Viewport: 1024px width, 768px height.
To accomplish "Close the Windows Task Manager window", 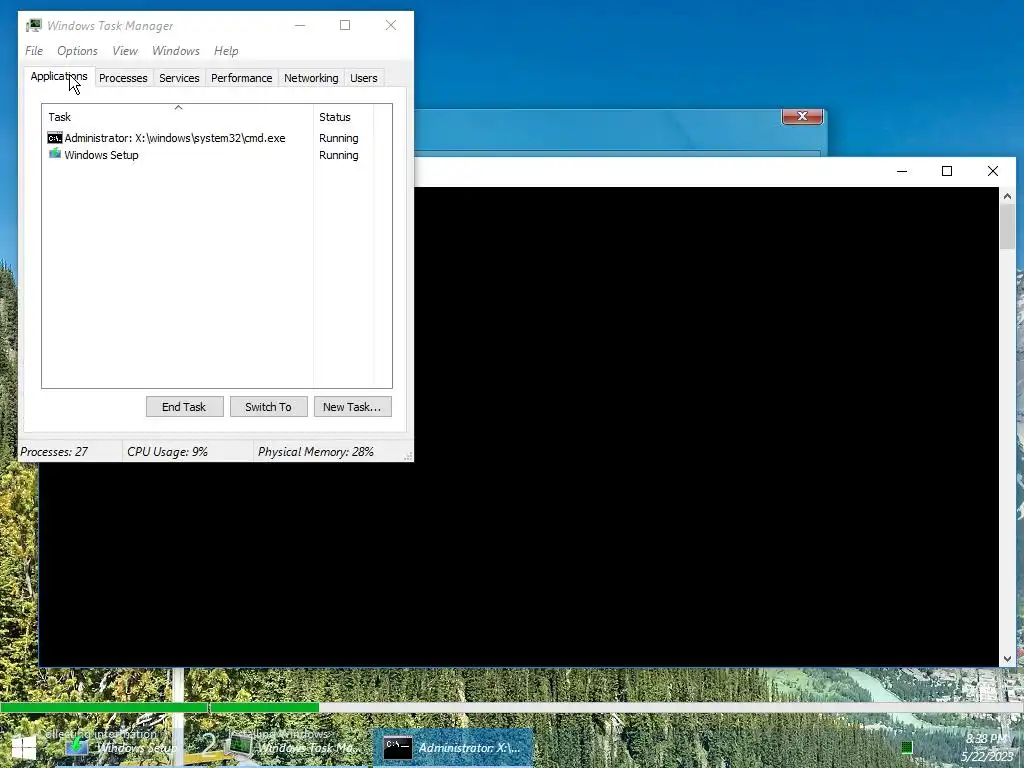I will tap(391, 25).
